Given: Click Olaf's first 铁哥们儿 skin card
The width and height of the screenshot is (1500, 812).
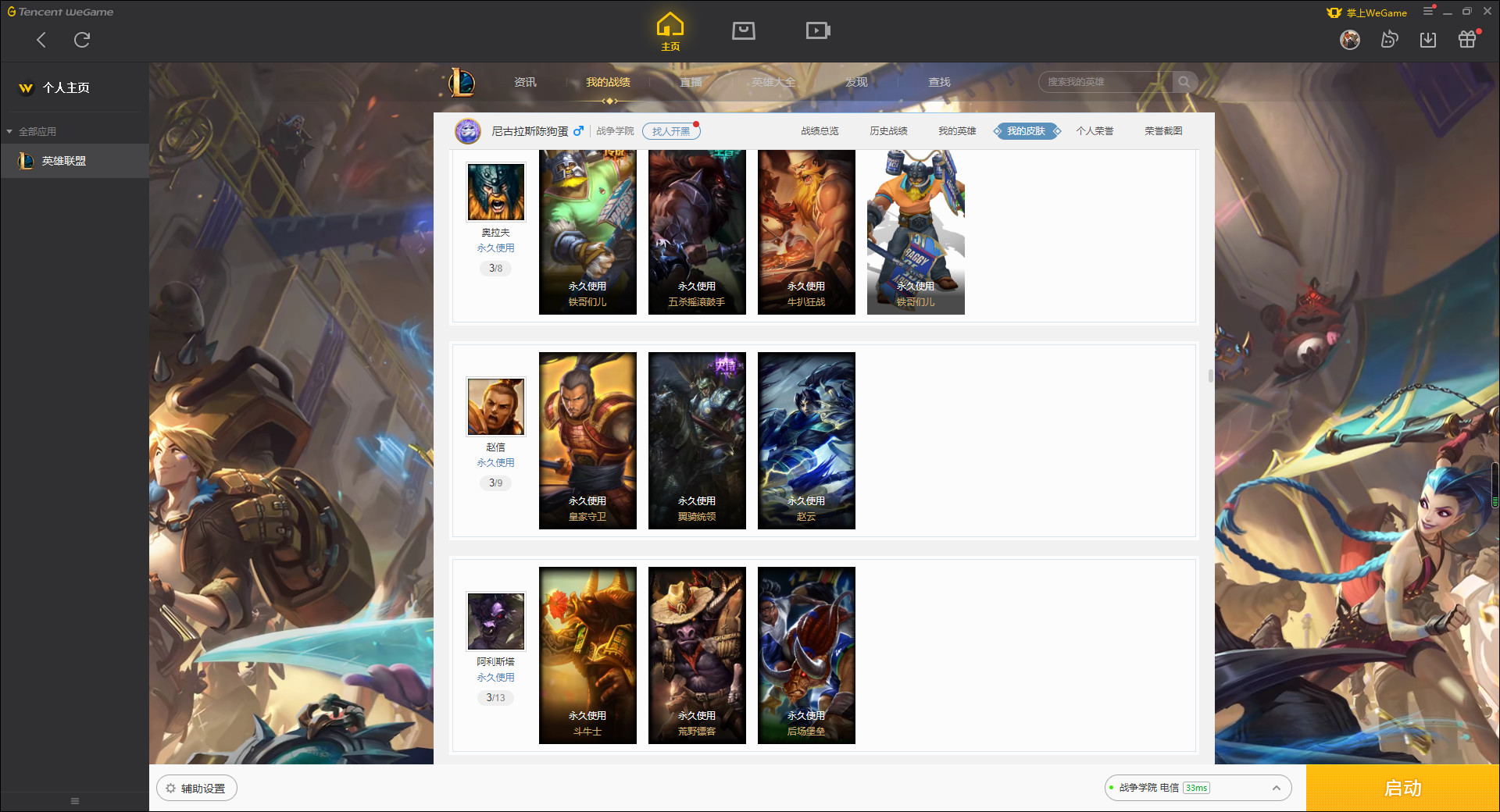Looking at the screenshot, I should (587, 233).
